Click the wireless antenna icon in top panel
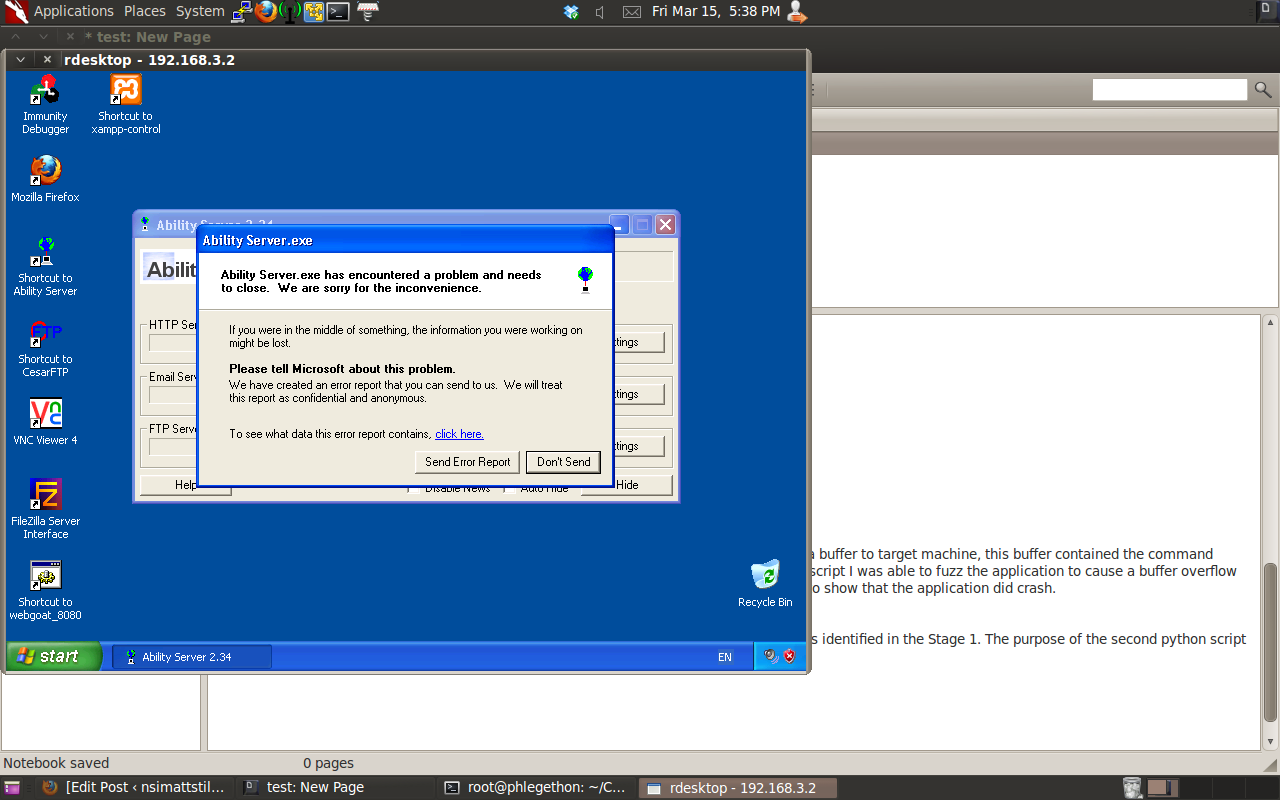The image size is (1280, 800). point(290,11)
